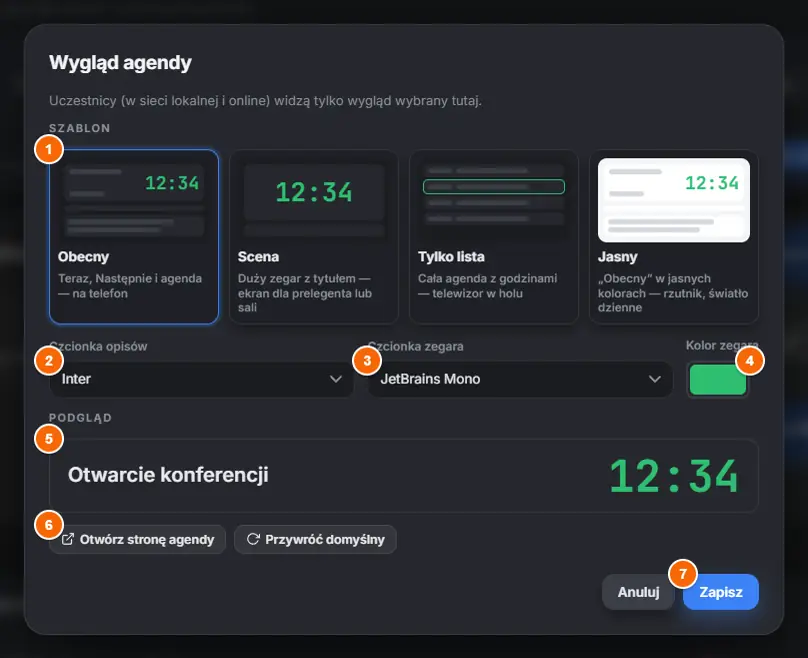Click the "PODGLĄD" section label
This screenshot has width=808, height=658.
click(80, 418)
